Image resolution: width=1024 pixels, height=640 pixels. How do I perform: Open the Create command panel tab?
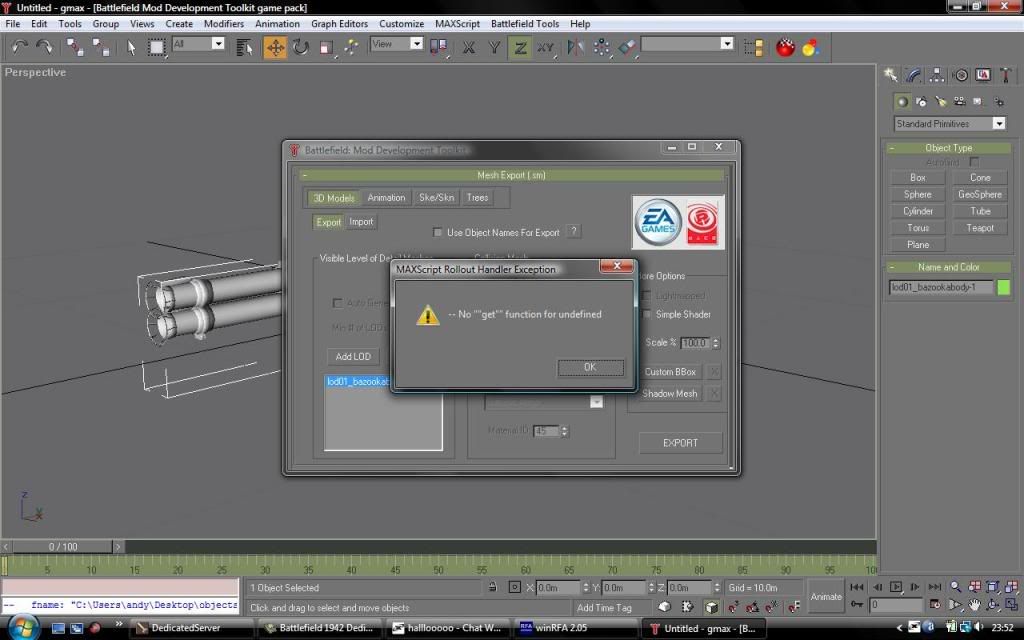(x=891, y=75)
